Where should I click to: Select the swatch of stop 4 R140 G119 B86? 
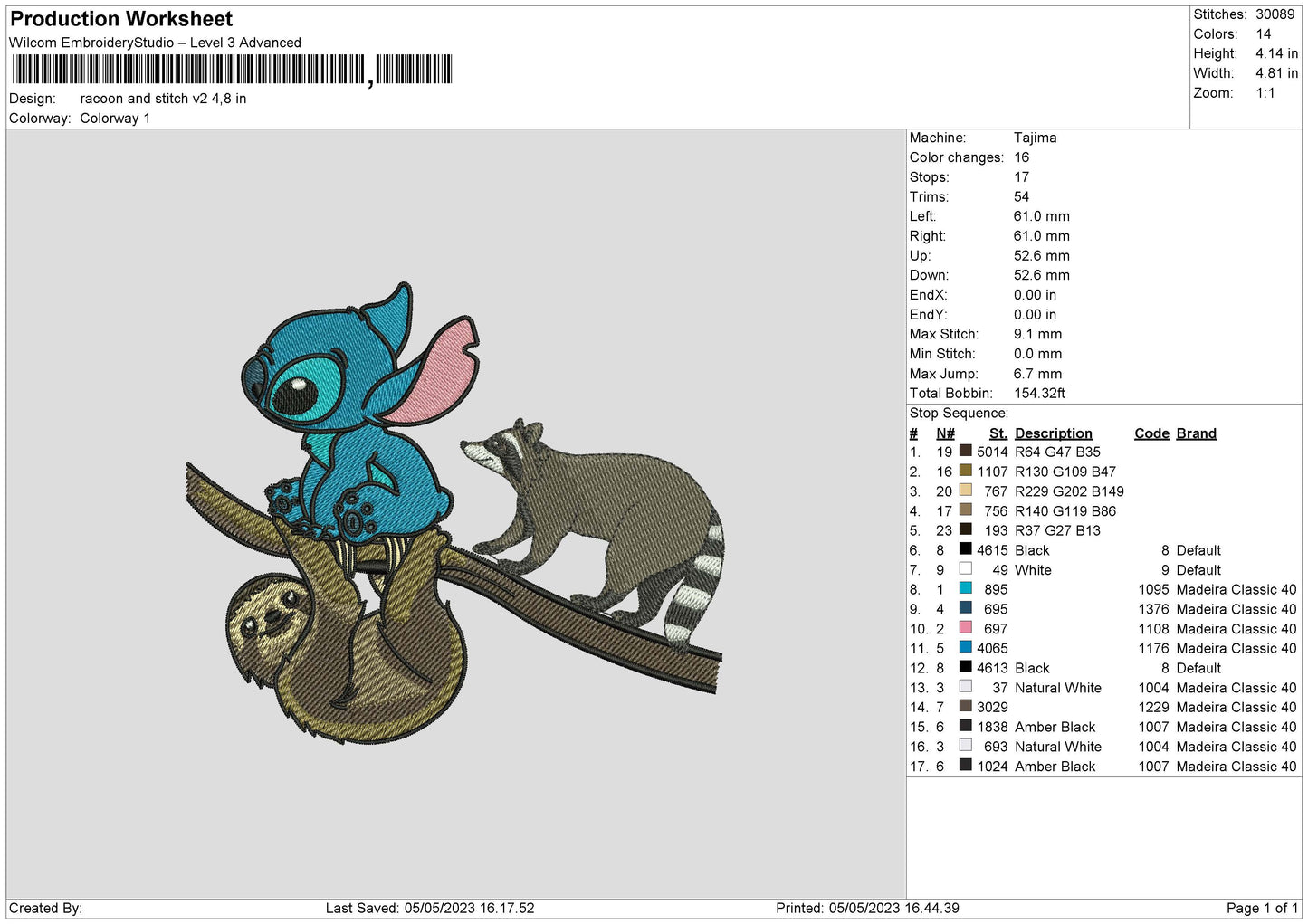965,510
